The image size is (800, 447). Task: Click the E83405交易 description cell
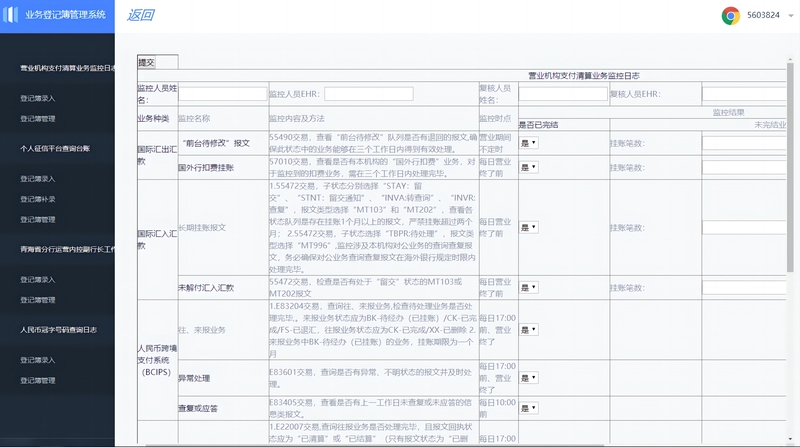tap(373, 408)
